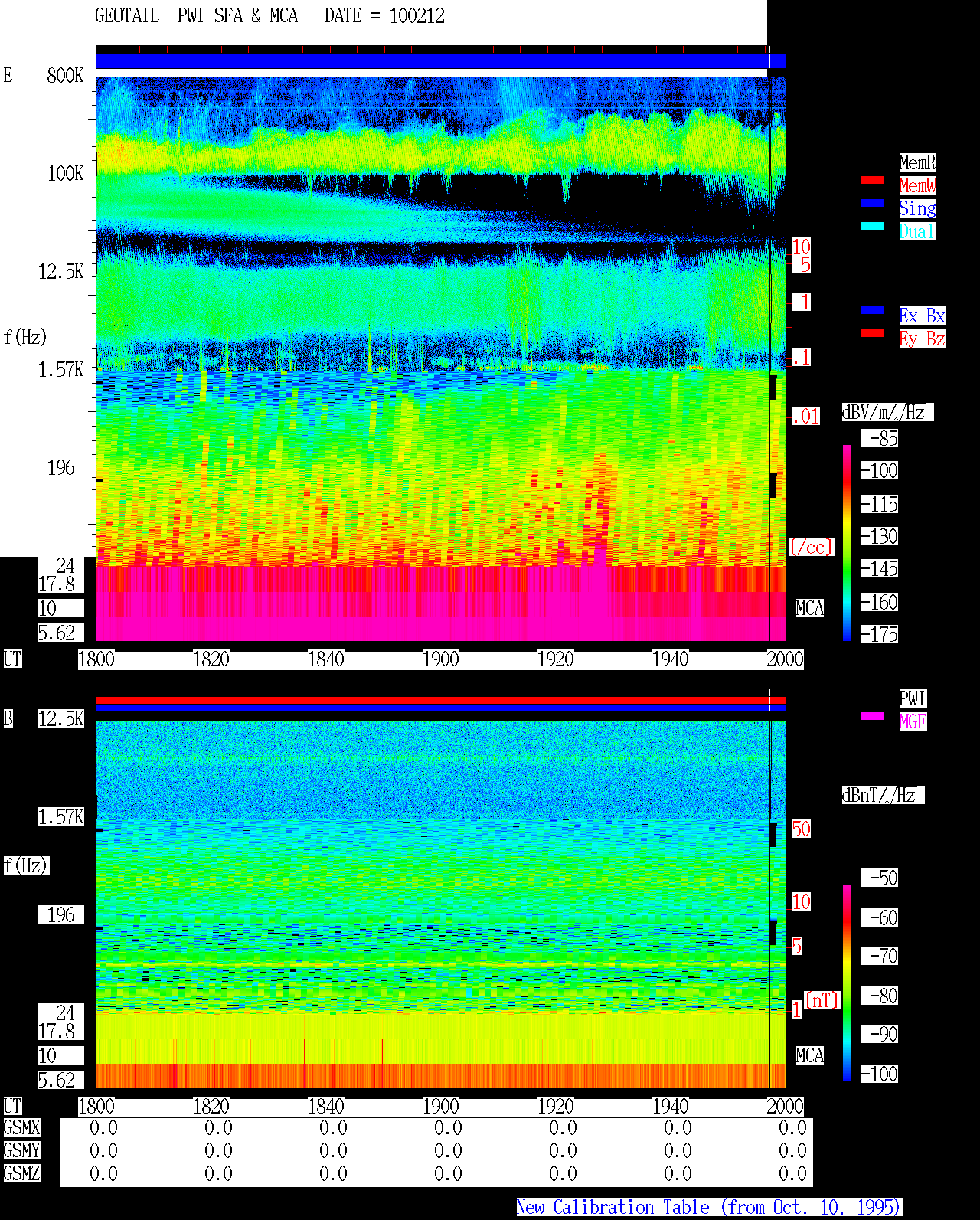Click the 196 frequency label on B panel
Image resolution: width=980 pixels, height=1220 pixels.
(x=61, y=914)
